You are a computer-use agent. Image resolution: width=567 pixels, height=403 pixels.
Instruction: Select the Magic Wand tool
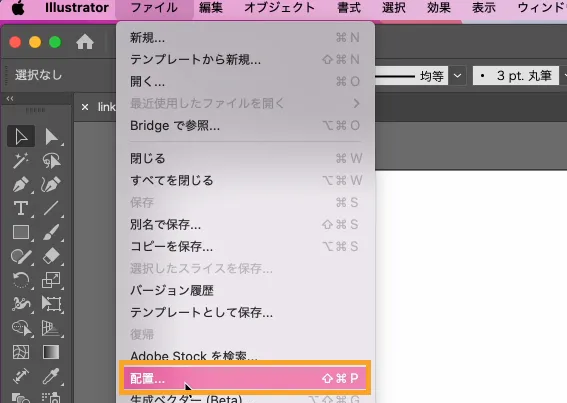(21, 160)
